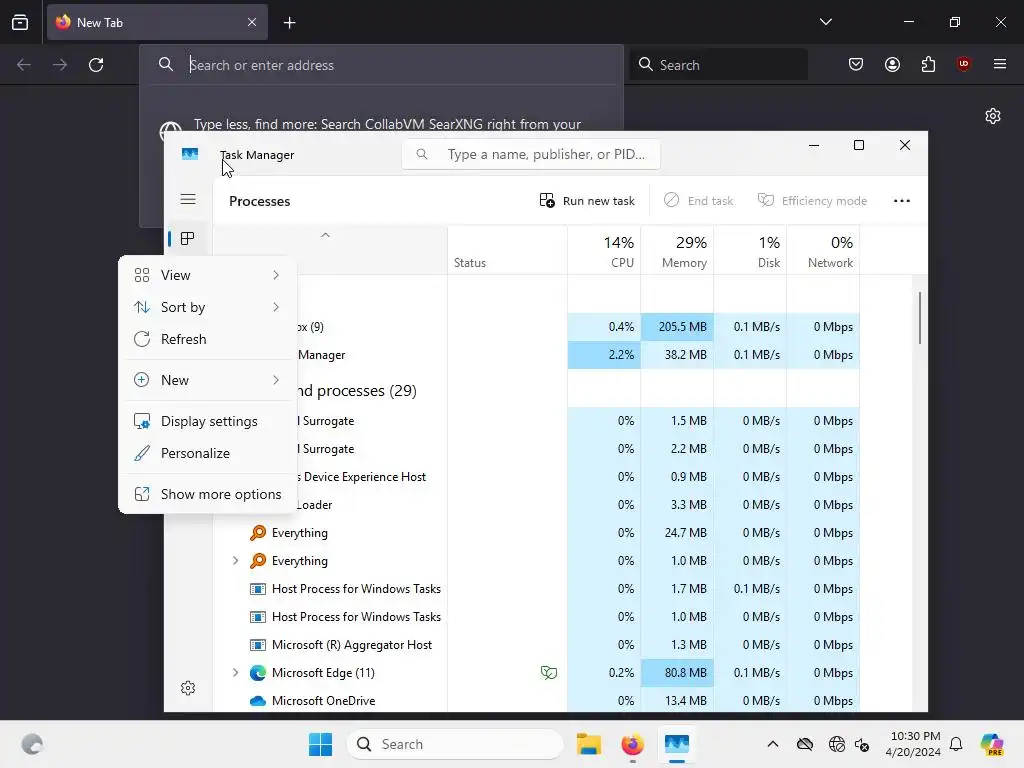Open the Firefox application menu
This screenshot has width=1024, height=768.
pyautogui.click(x=1000, y=64)
